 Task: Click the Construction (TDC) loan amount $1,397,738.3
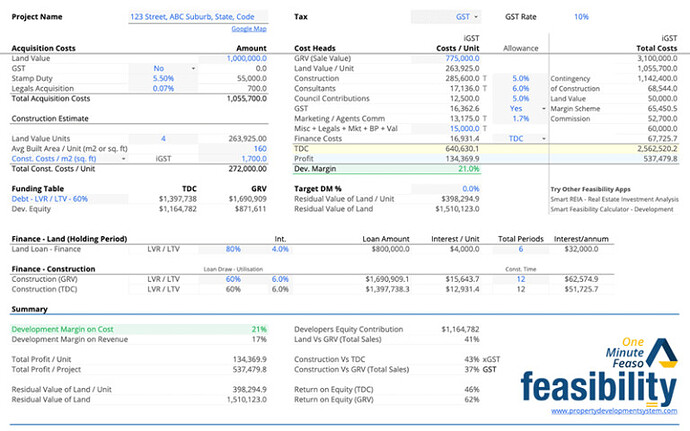click(x=387, y=289)
